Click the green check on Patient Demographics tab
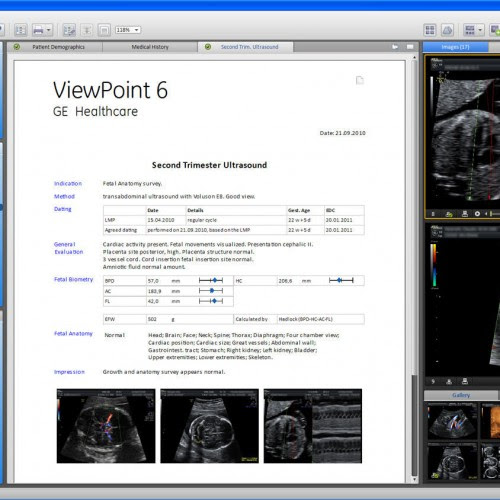This screenshot has width=500, height=500. coord(17,47)
